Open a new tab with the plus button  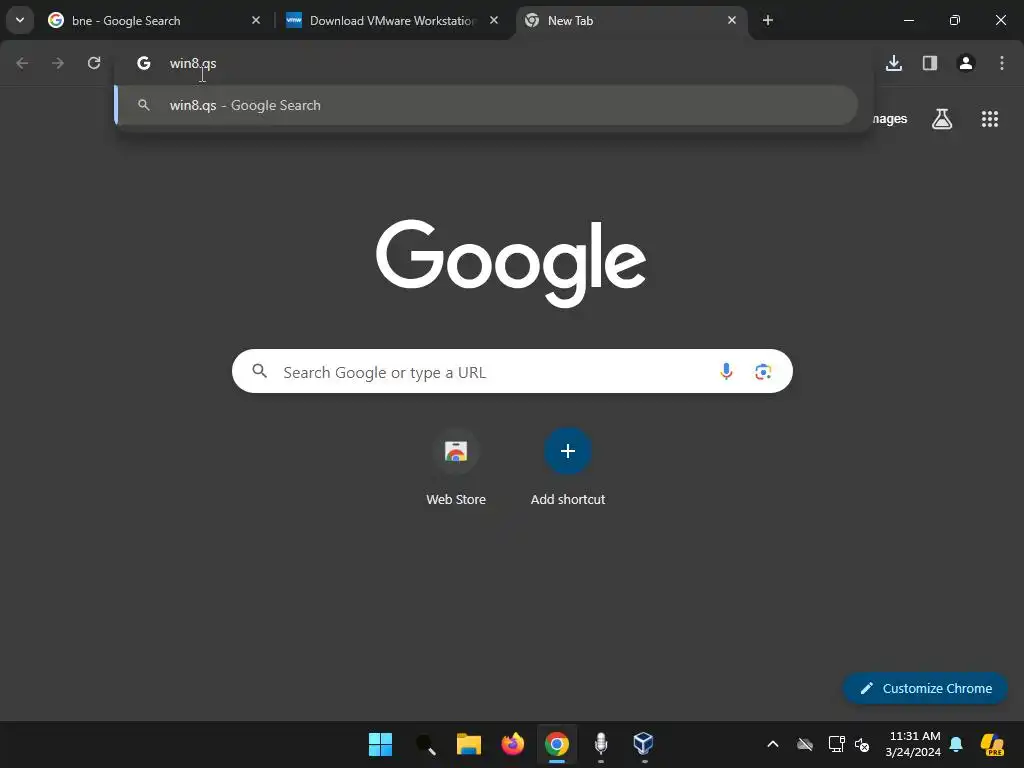click(768, 20)
